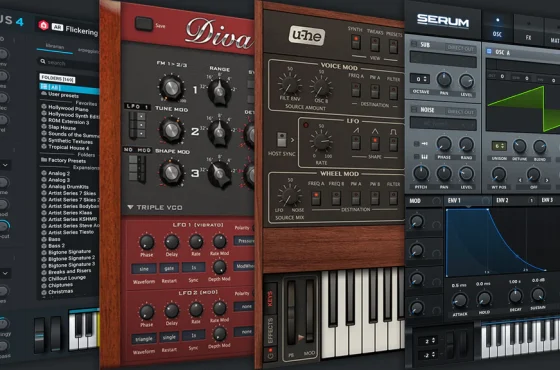560x370 pixels.
Task: Click the Factory Presets folder icon in Nexus
Action: [x=44, y=159]
